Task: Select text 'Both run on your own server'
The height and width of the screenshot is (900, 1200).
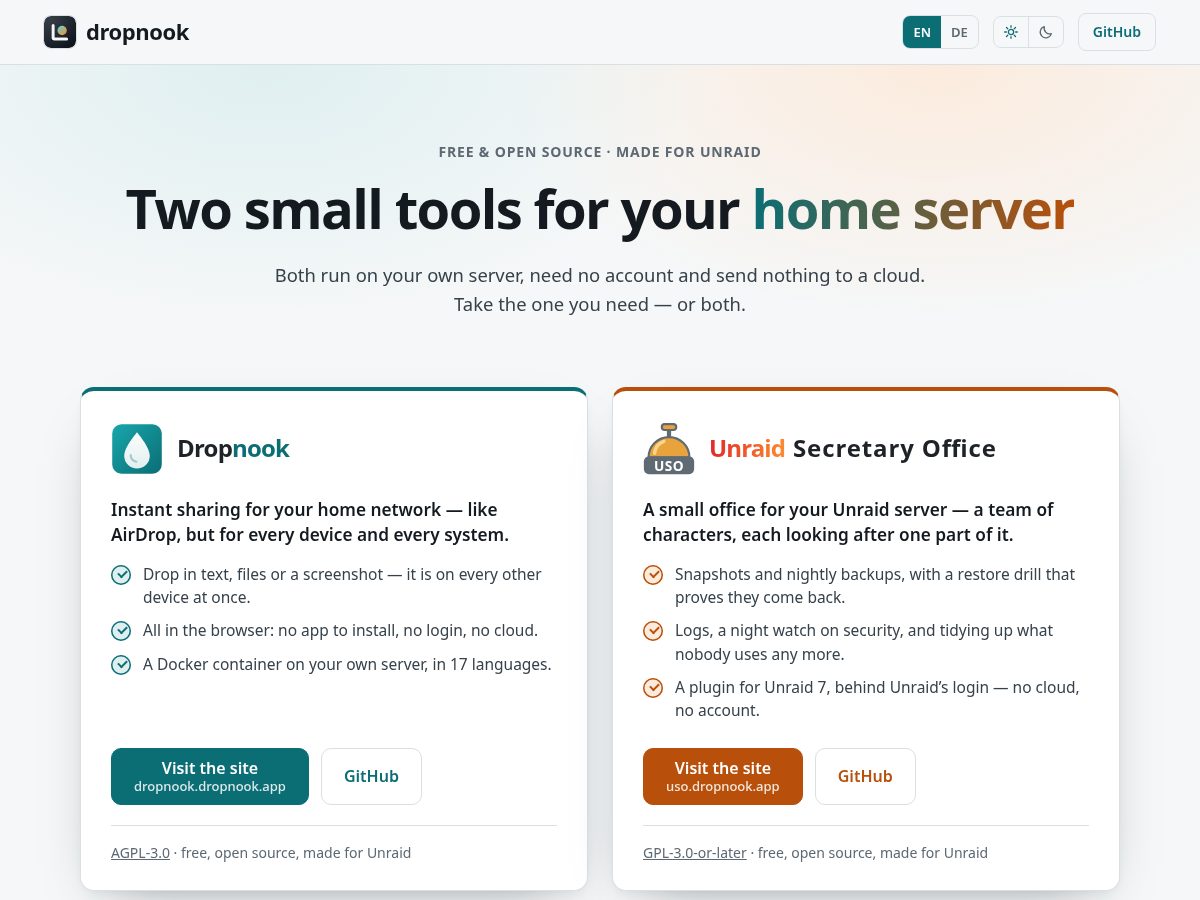Action: (x=398, y=275)
